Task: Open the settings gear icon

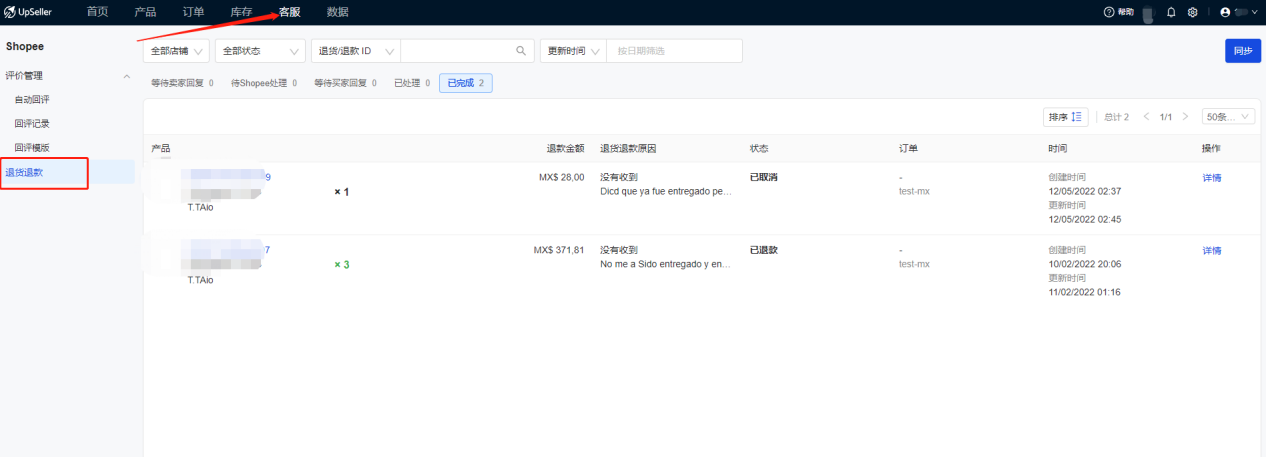Action: (x=1192, y=12)
